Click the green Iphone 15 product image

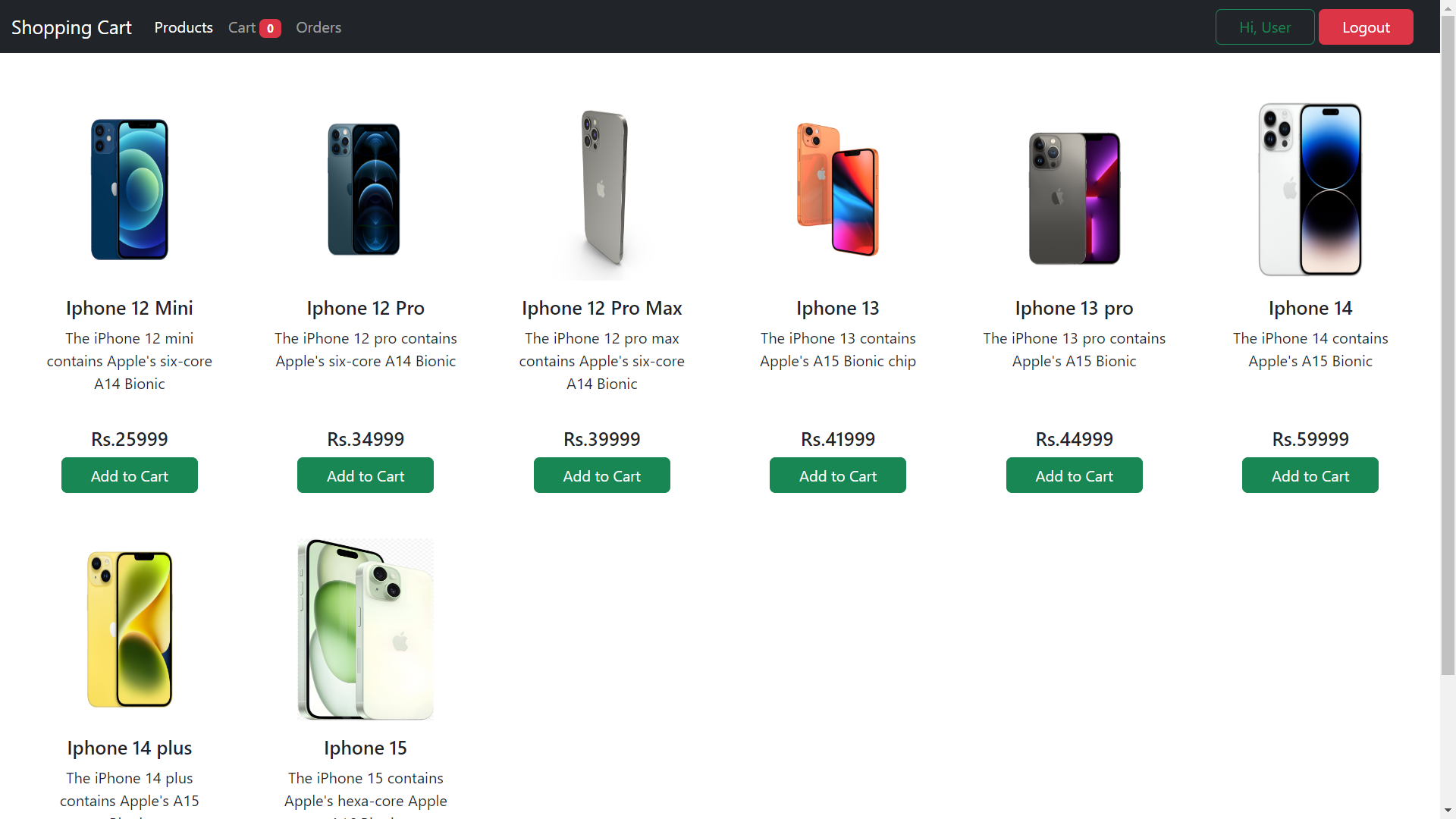coord(366,629)
